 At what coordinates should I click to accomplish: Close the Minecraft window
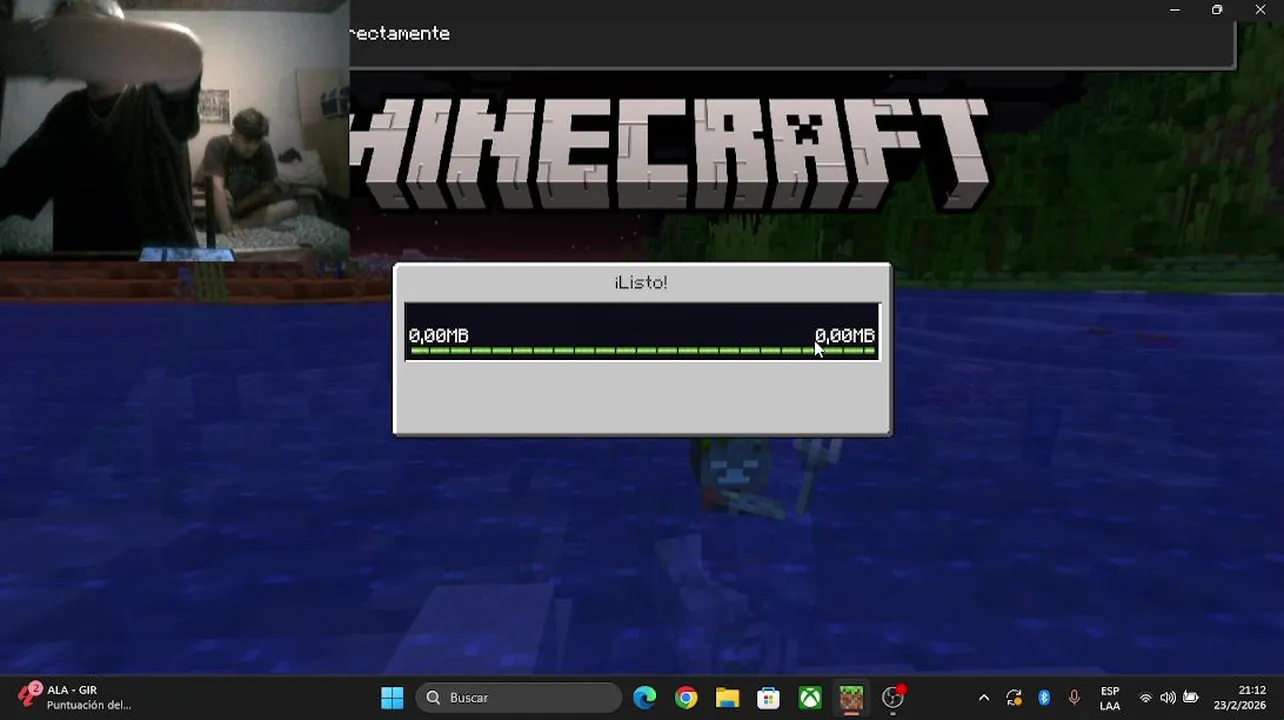coord(1260,10)
